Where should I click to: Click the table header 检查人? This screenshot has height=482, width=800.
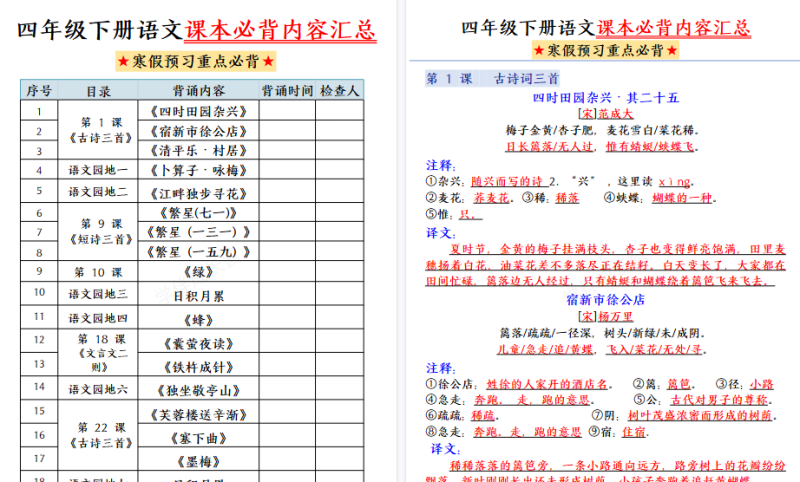pos(340,91)
